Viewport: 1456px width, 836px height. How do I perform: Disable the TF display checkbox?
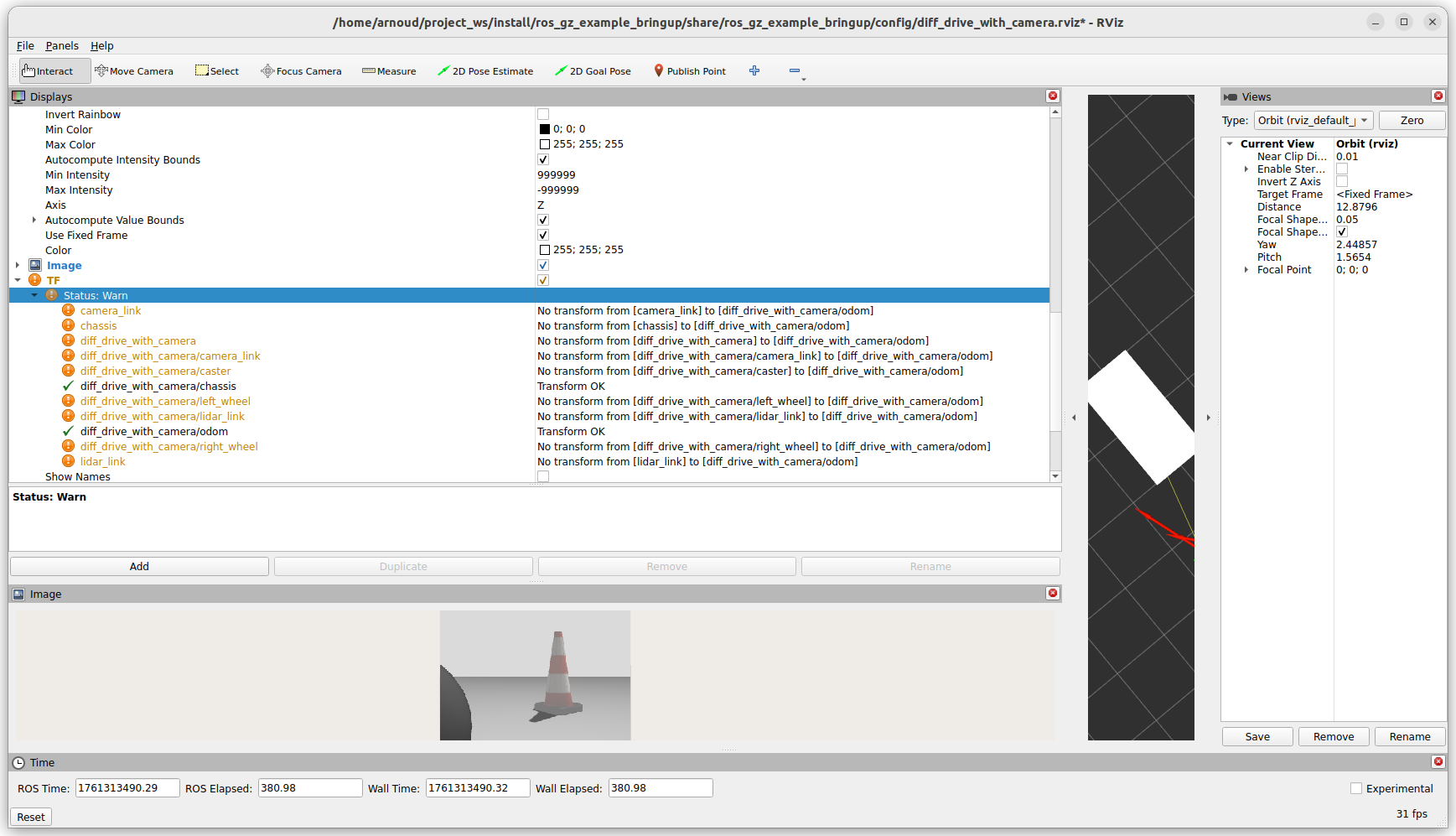(x=543, y=280)
